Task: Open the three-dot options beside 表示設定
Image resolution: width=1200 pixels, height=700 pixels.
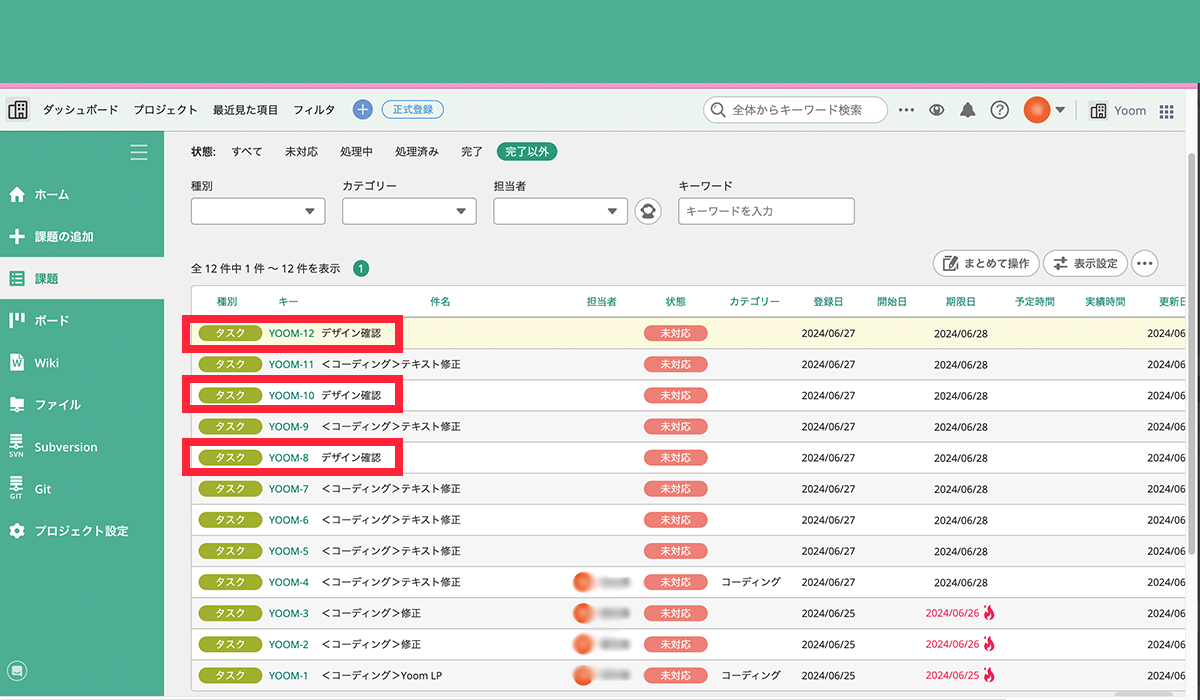Action: coord(1145,264)
